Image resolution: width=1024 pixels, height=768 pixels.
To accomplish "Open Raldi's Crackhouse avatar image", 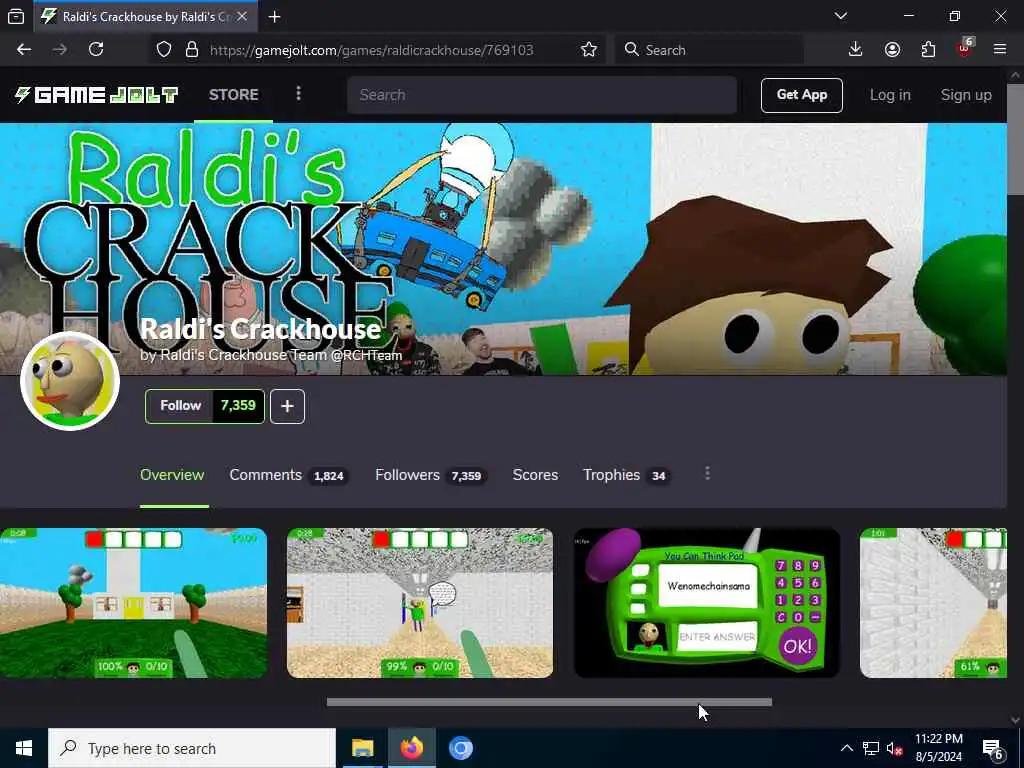I will (70, 381).
